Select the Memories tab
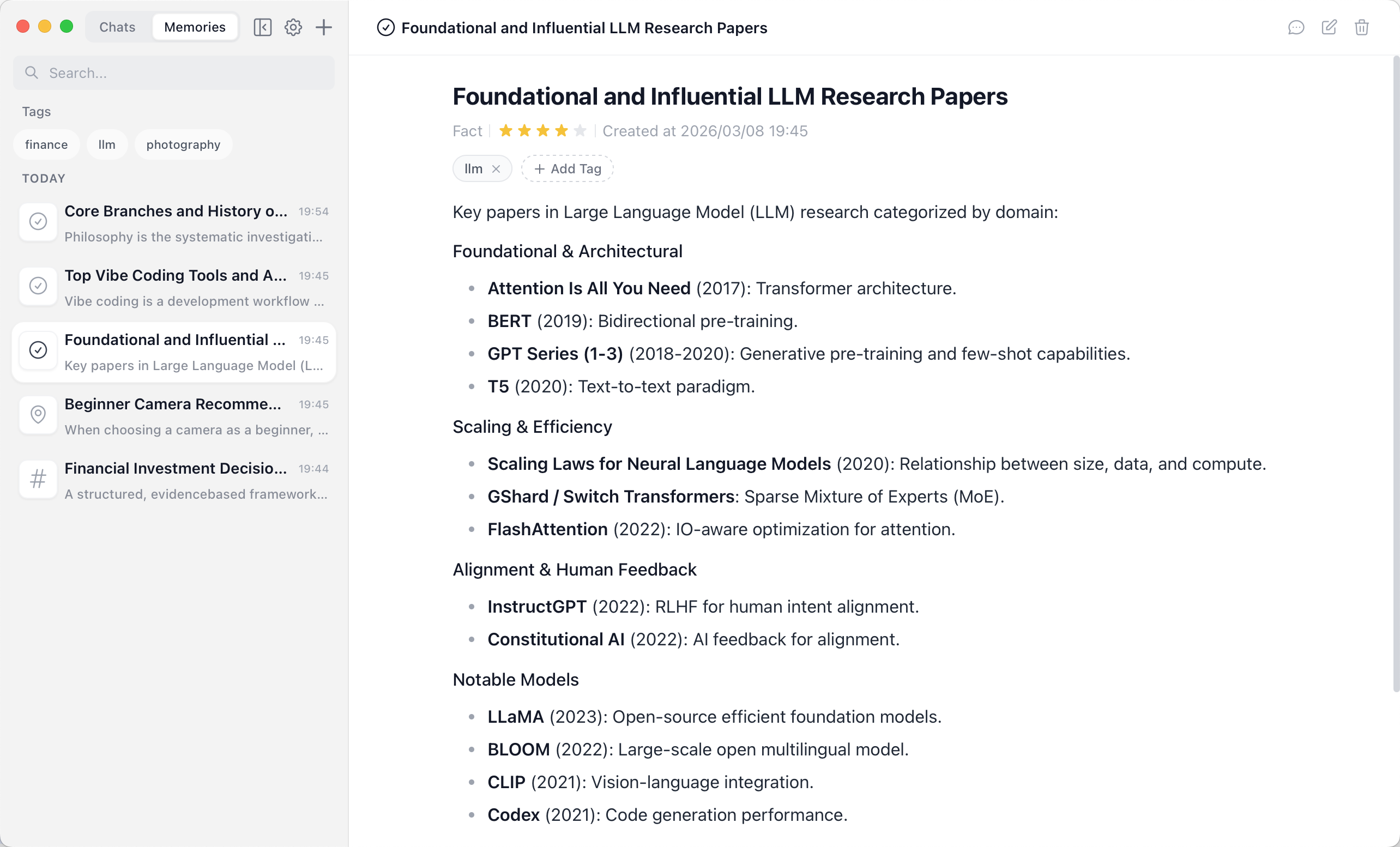The image size is (1400, 847). (x=194, y=27)
